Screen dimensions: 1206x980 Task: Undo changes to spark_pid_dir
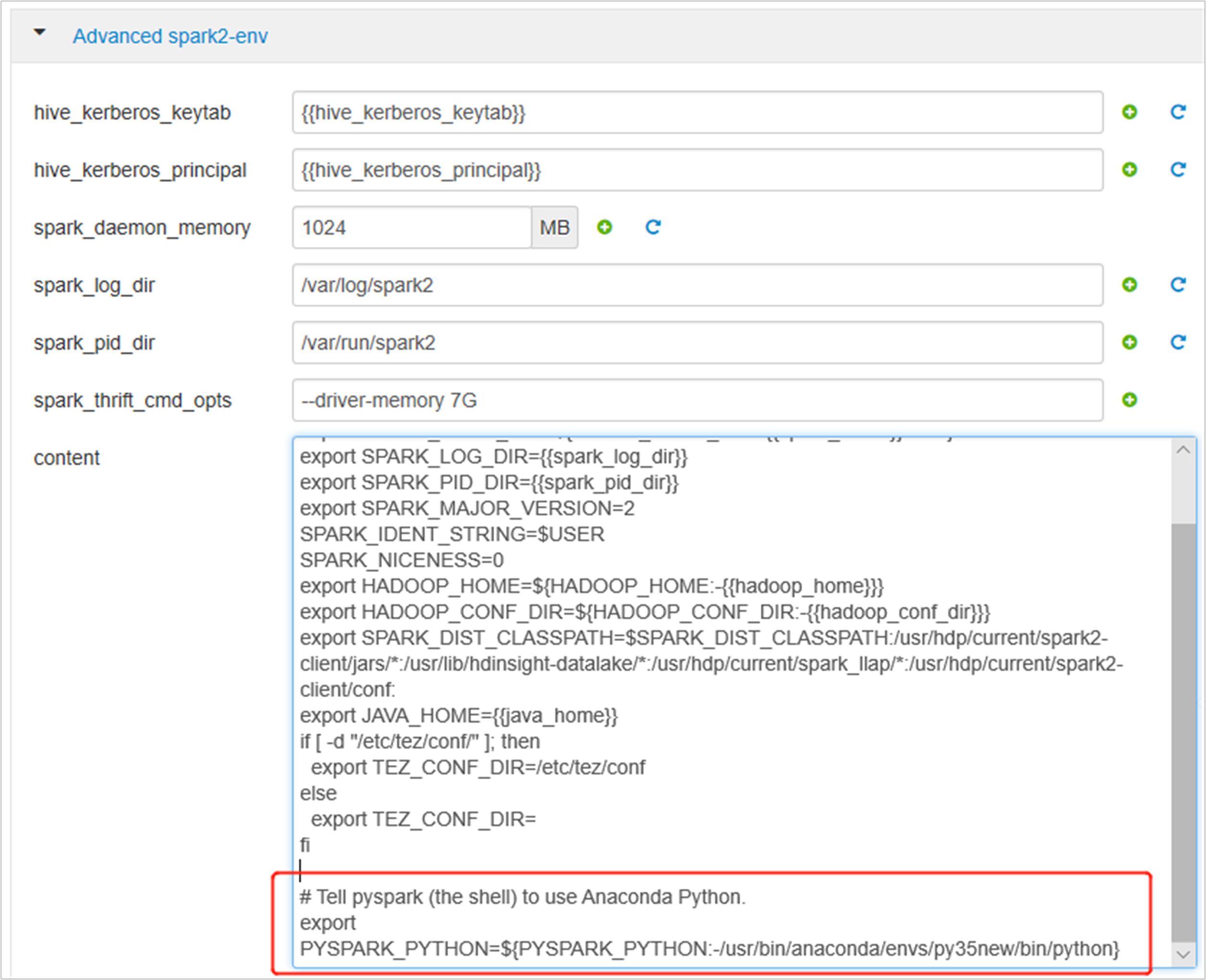[x=1178, y=343]
